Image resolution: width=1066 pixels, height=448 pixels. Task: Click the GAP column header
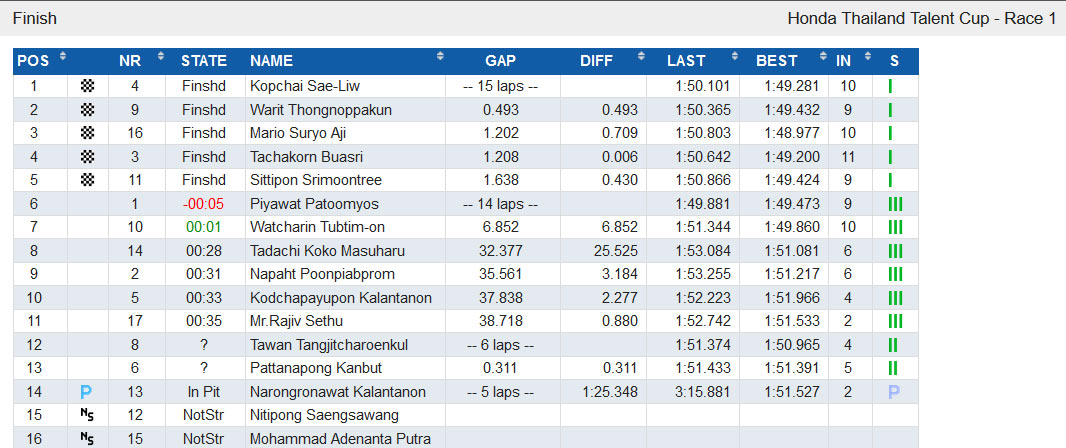pyautogui.click(x=500, y=61)
